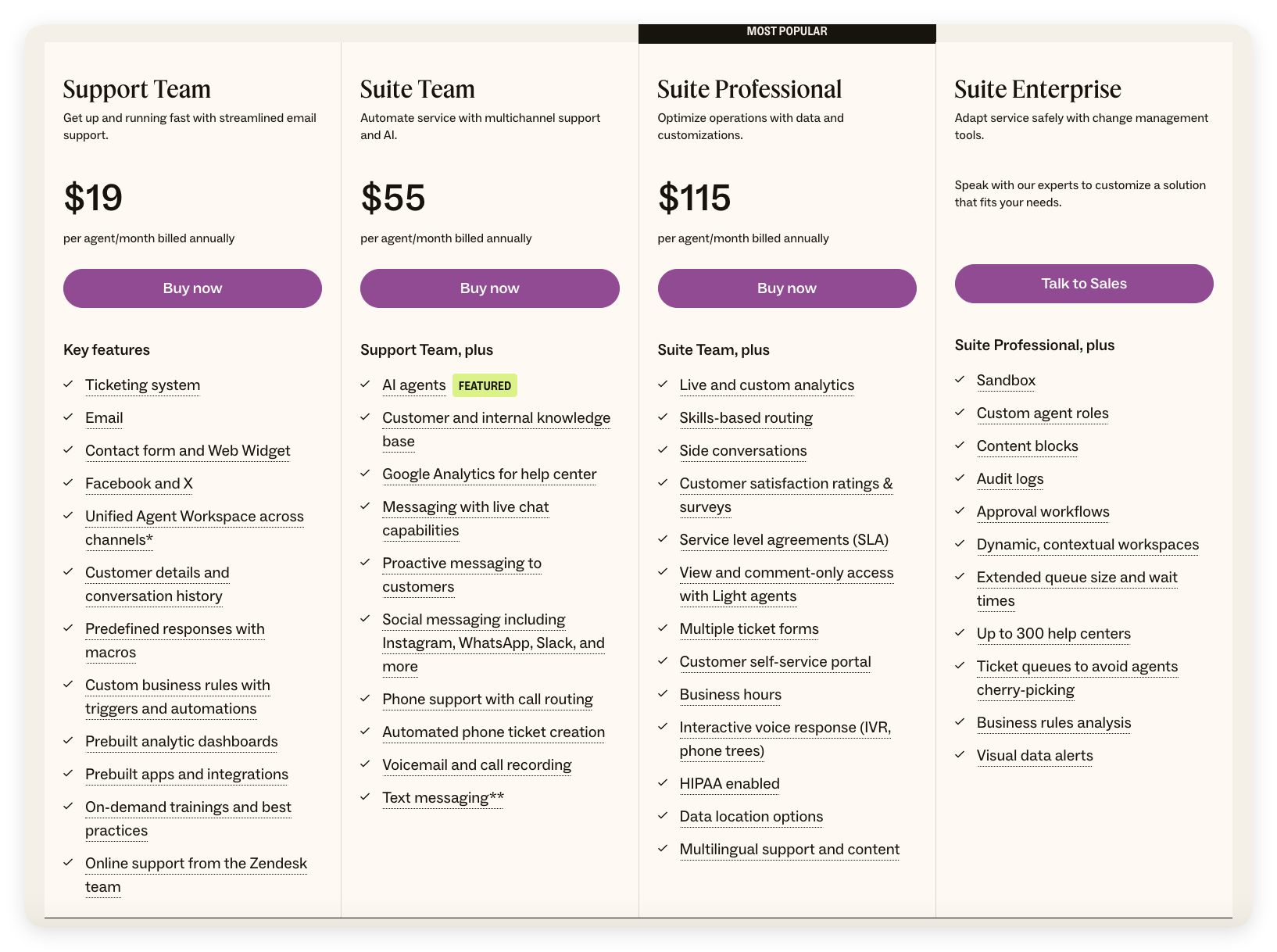This screenshot has height=952, width=1277.
Task: Open the Audit logs feature link
Action: tap(1011, 479)
